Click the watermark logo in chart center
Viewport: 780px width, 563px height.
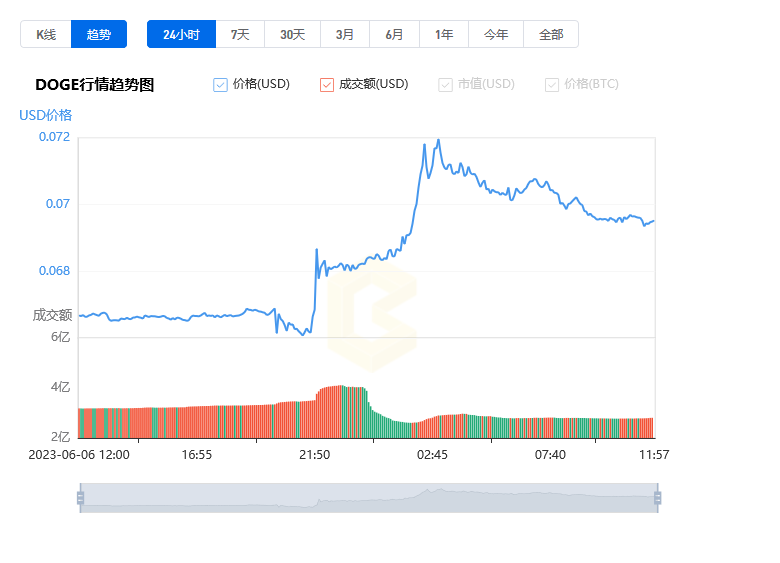click(x=372, y=318)
